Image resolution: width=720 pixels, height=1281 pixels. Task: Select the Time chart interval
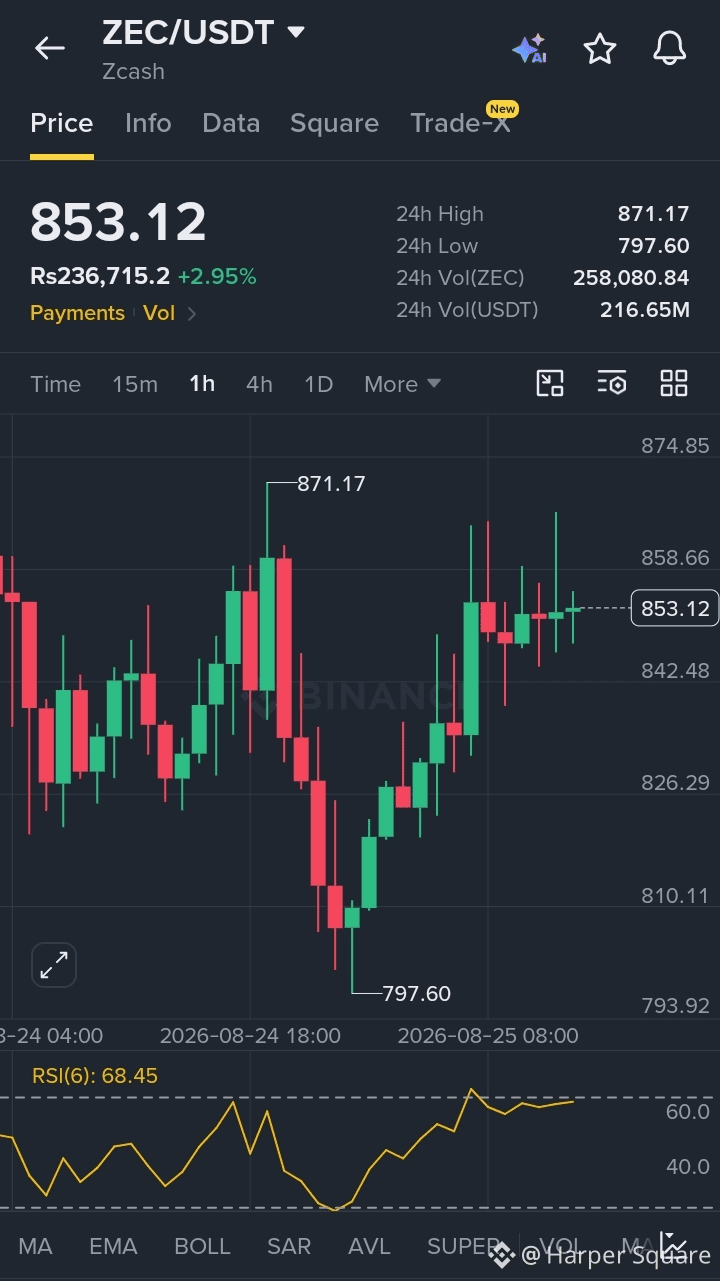pos(56,384)
